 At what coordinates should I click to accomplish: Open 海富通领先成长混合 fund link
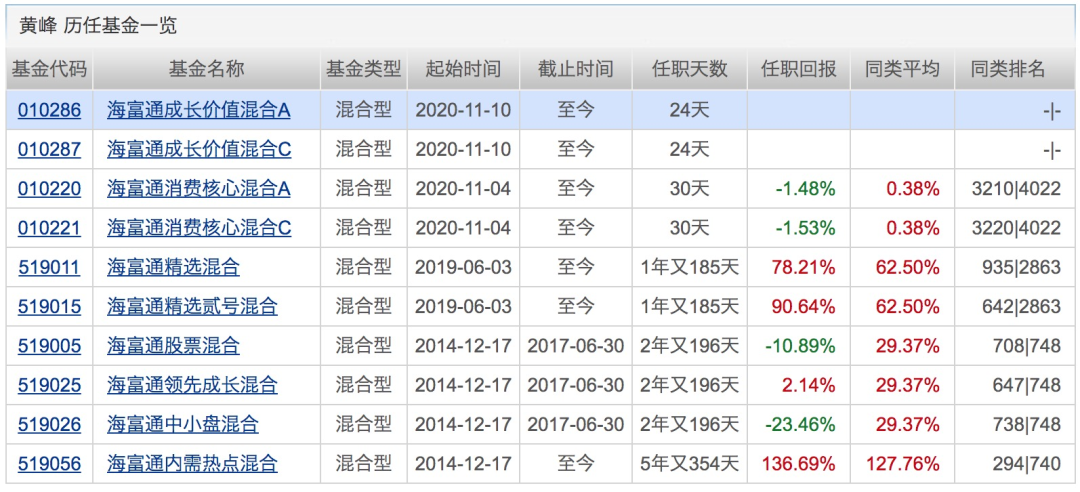point(192,385)
